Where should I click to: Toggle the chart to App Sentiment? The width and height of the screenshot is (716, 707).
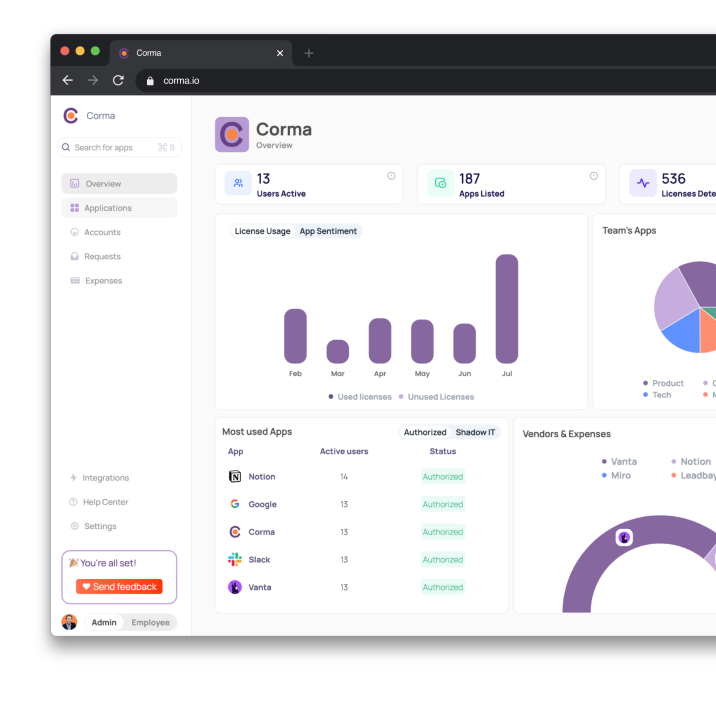pos(328,231)
